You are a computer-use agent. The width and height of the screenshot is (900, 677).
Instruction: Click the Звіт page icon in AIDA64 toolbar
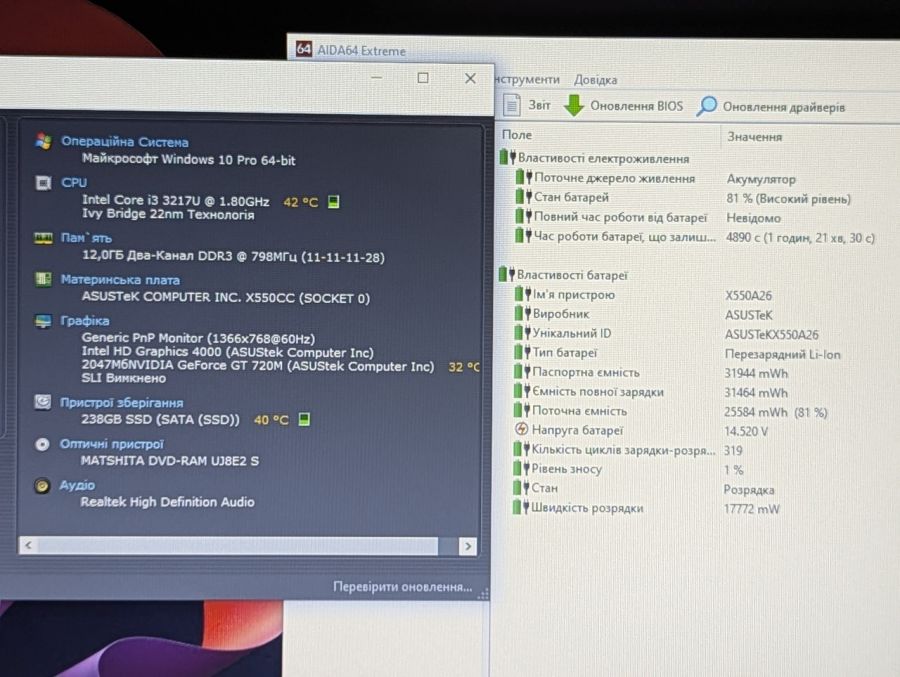(511, 105)
